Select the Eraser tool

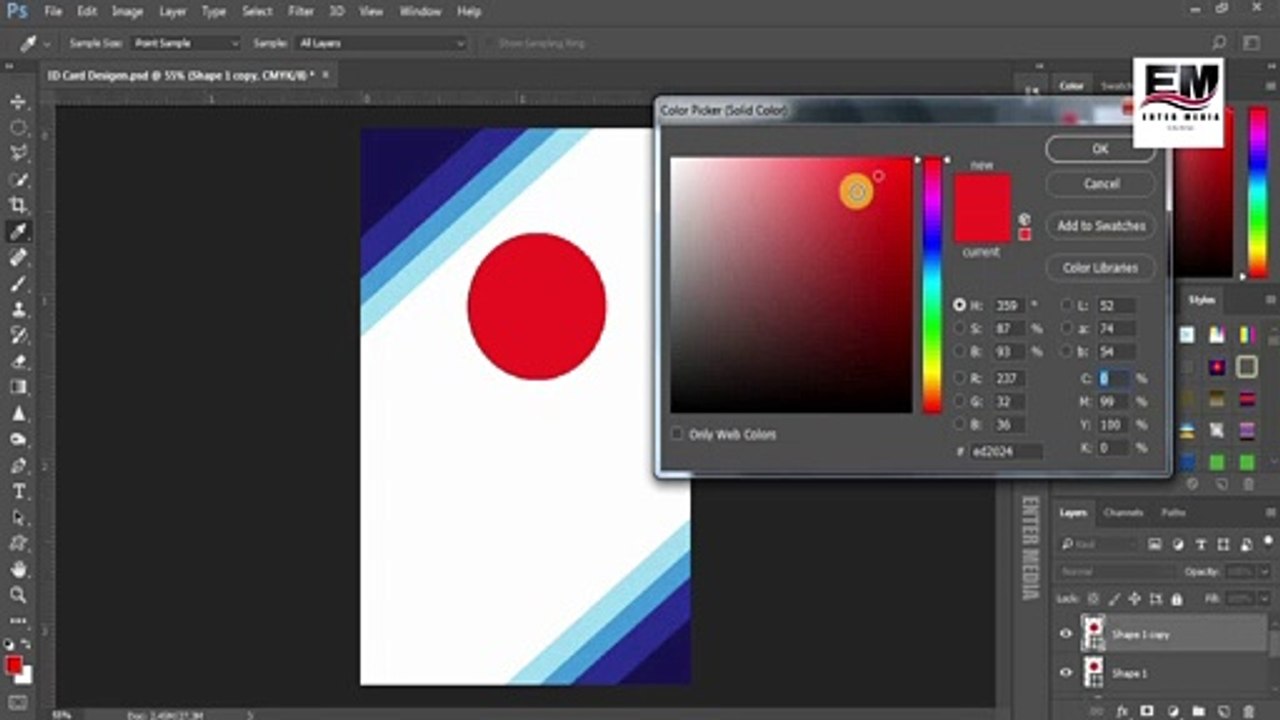[18, 362]
